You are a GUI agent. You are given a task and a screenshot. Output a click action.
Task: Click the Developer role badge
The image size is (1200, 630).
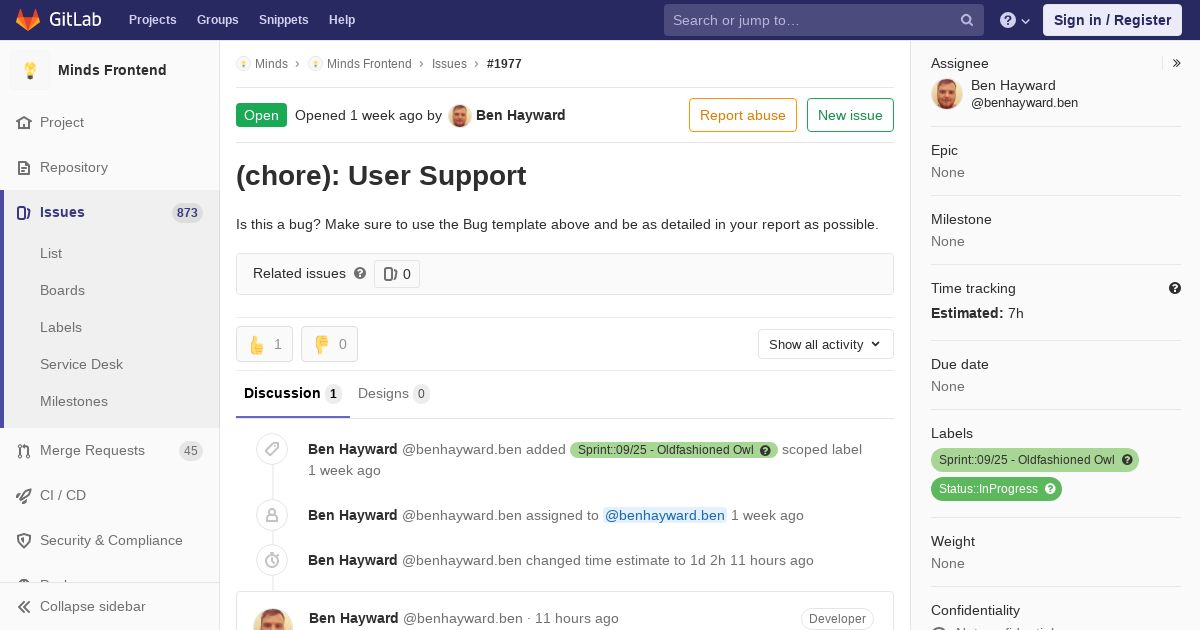pyautogui.click(x=837, y=619)
